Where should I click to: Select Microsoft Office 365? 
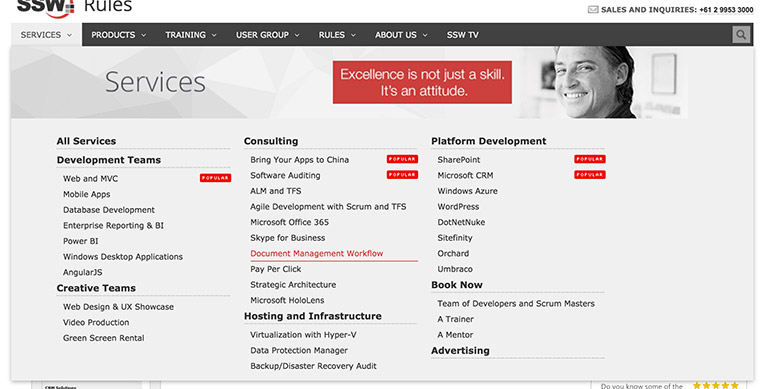point(289,222)
